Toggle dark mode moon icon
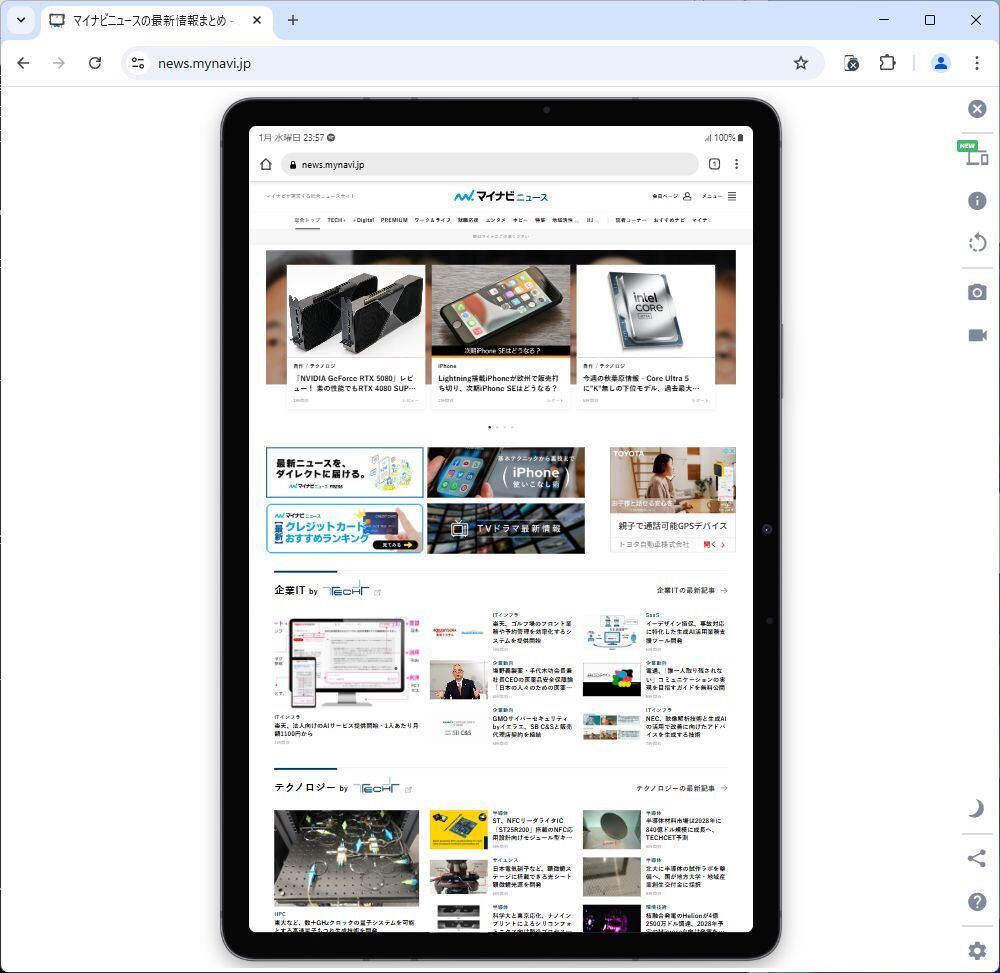 pyautogui.click(x=976, y=808)
